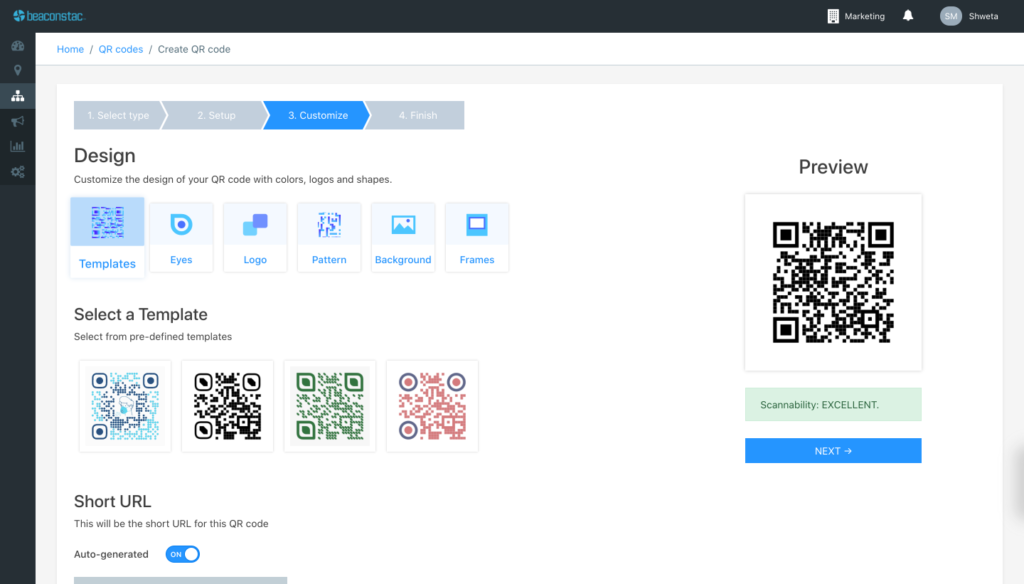This screenshot has width=1024, height=584.
Task: Select the Templates design category
Action: tap(107, 237)
